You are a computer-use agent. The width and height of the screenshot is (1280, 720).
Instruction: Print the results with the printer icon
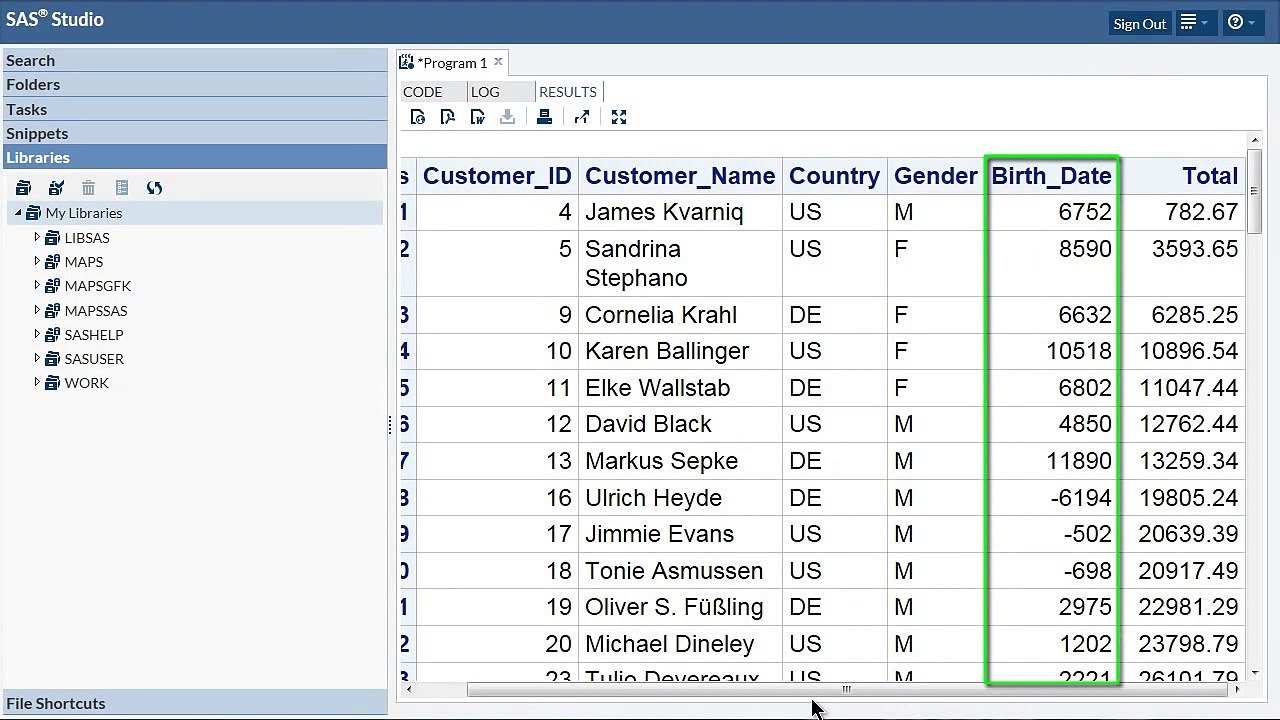[544, 118]
